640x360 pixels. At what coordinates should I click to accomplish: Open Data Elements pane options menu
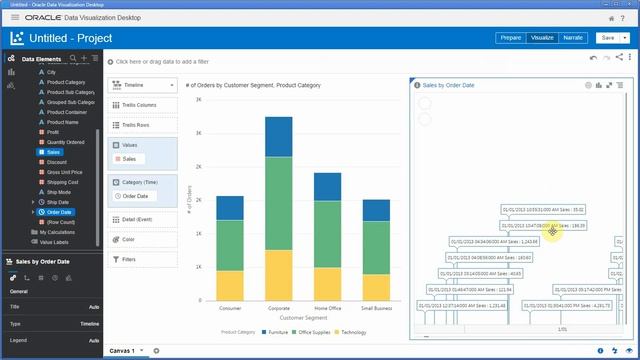coord(95,58)
